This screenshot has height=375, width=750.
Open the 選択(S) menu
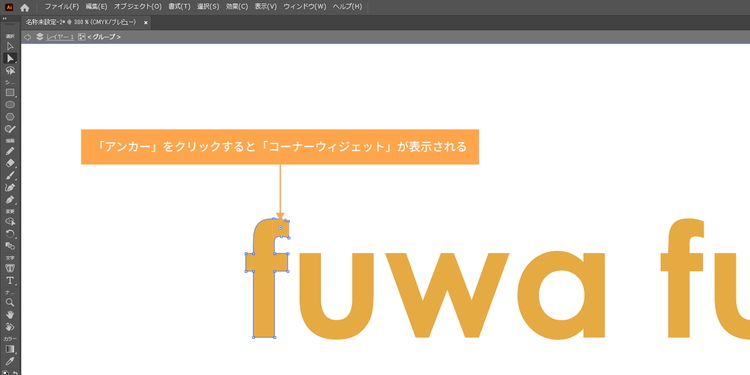tap(208, 7)
